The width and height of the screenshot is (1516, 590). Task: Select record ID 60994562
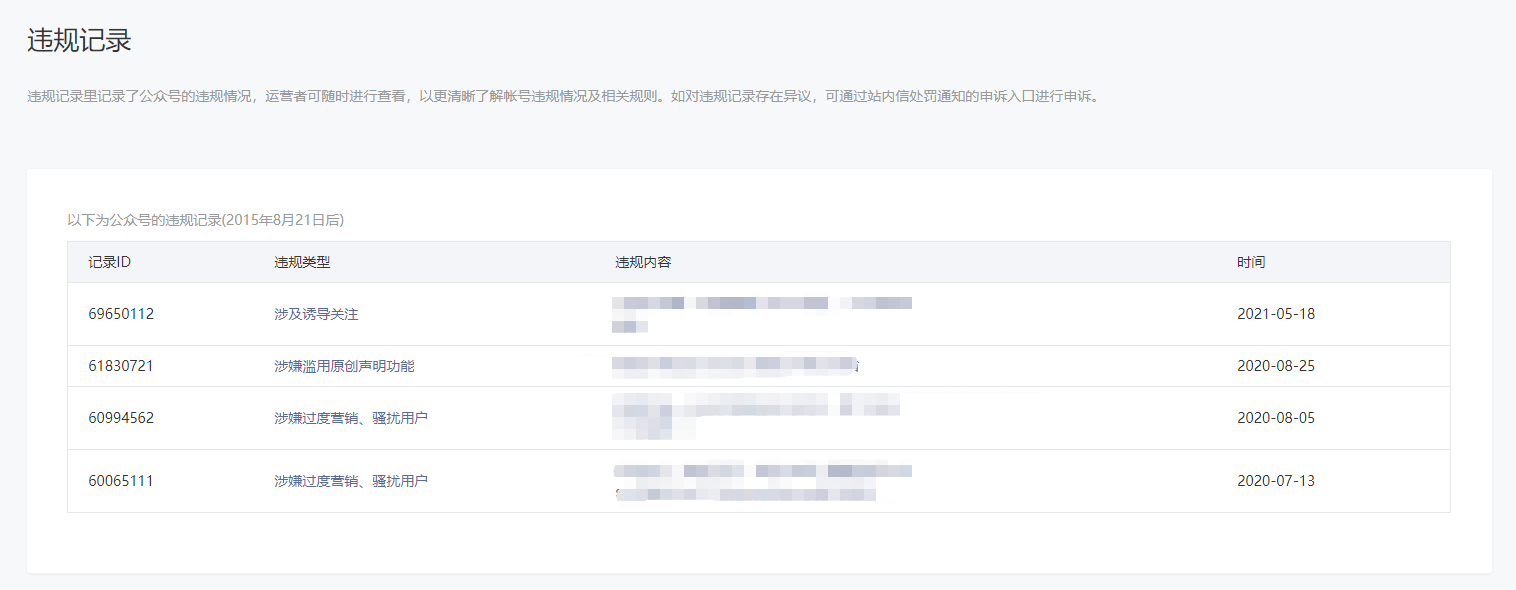[121, 418]
